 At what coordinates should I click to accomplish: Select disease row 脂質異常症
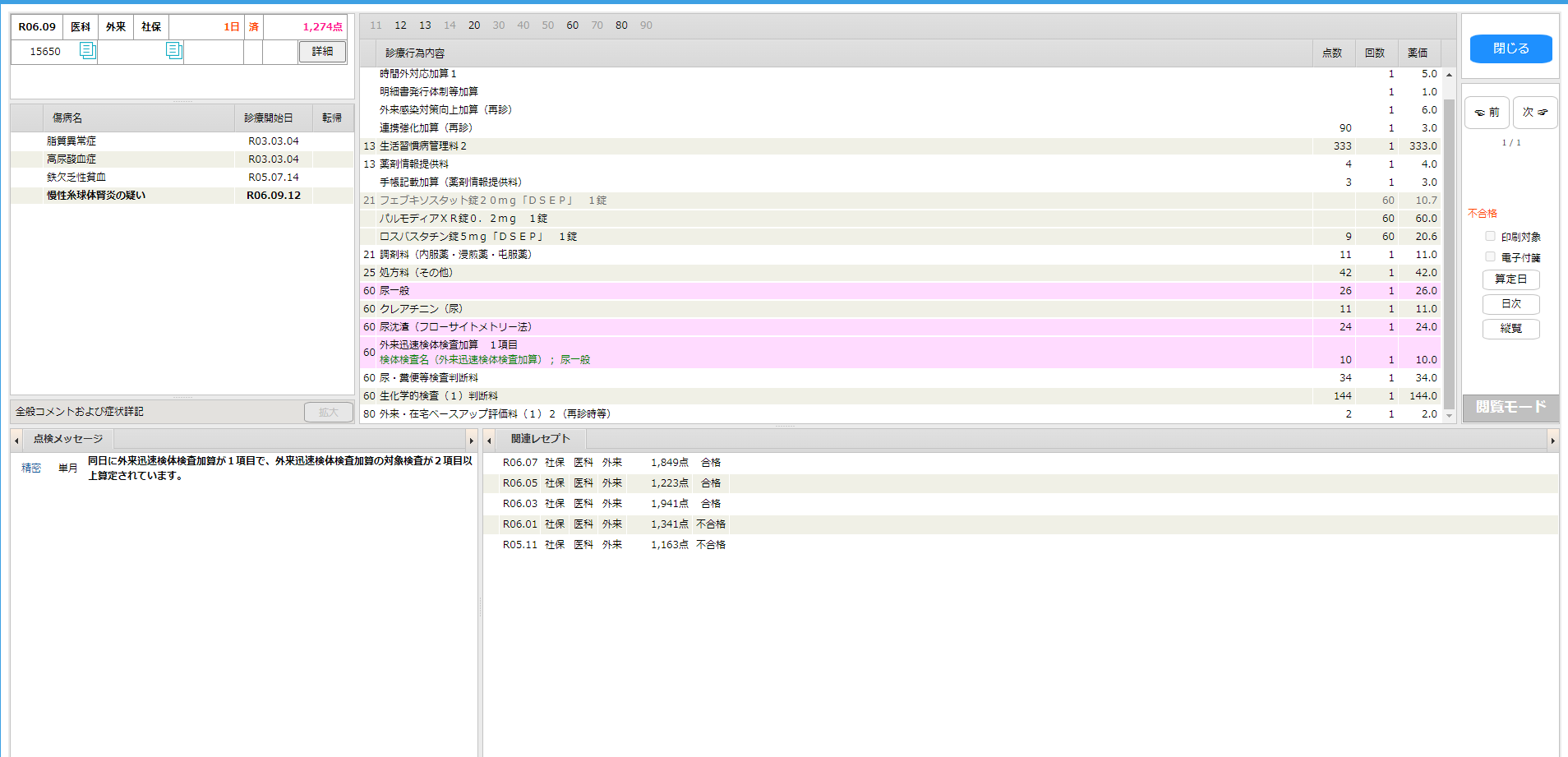click(x=182, y=141)
